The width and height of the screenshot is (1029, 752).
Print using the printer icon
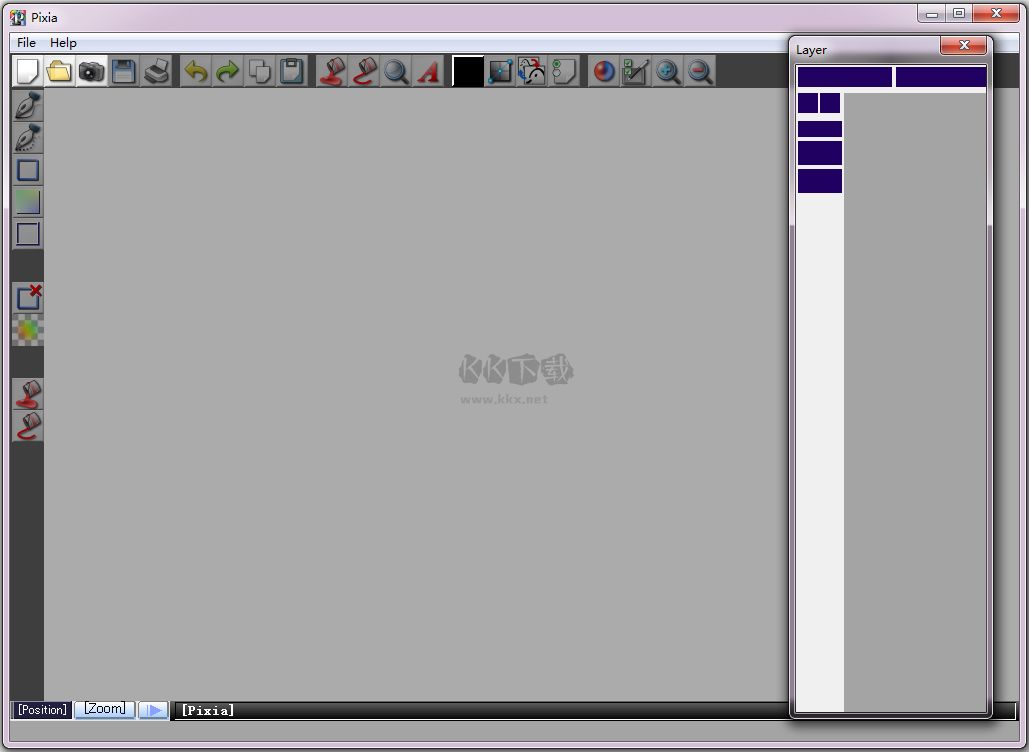pyautogui.click(x=156, y=71)
